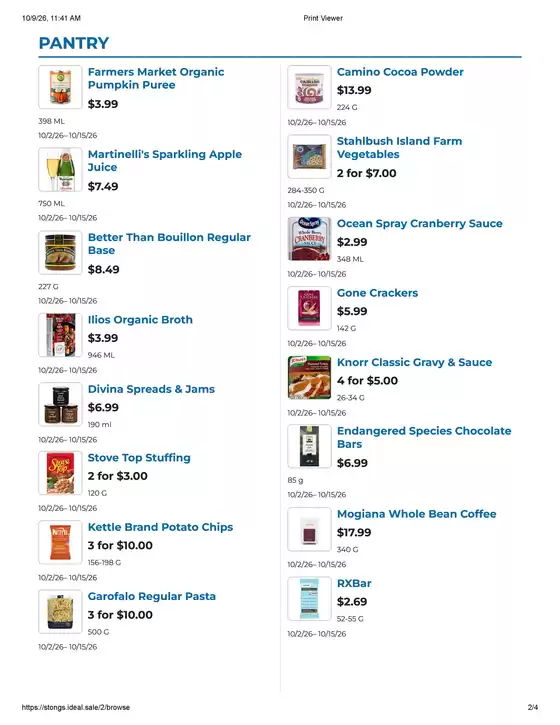Click the PANTRY section heading
The height and width of the screenshot is (725, 560).
[x=74, y=43]
